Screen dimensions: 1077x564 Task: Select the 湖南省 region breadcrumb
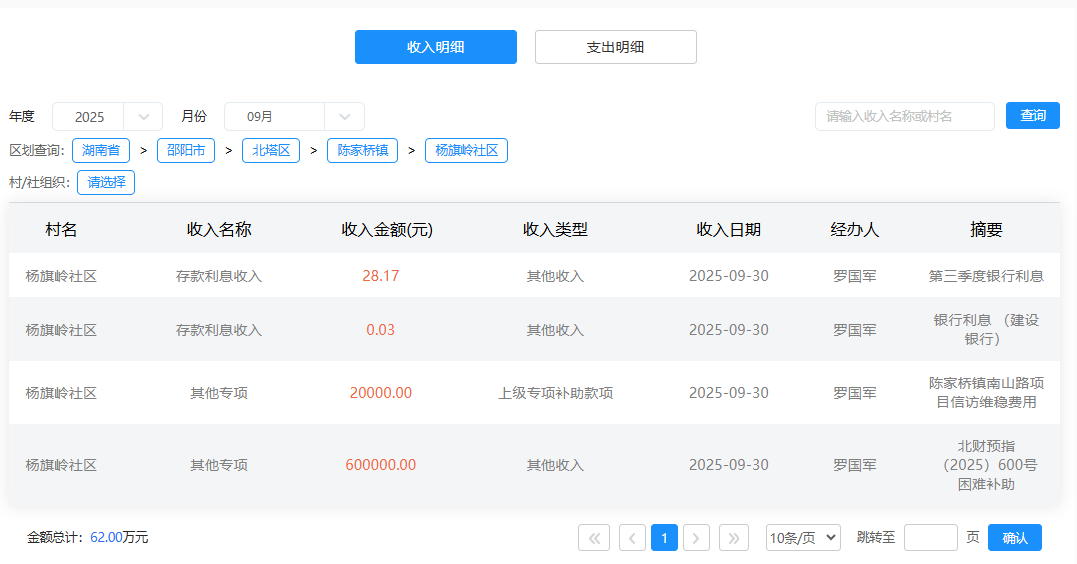point(101,151)
